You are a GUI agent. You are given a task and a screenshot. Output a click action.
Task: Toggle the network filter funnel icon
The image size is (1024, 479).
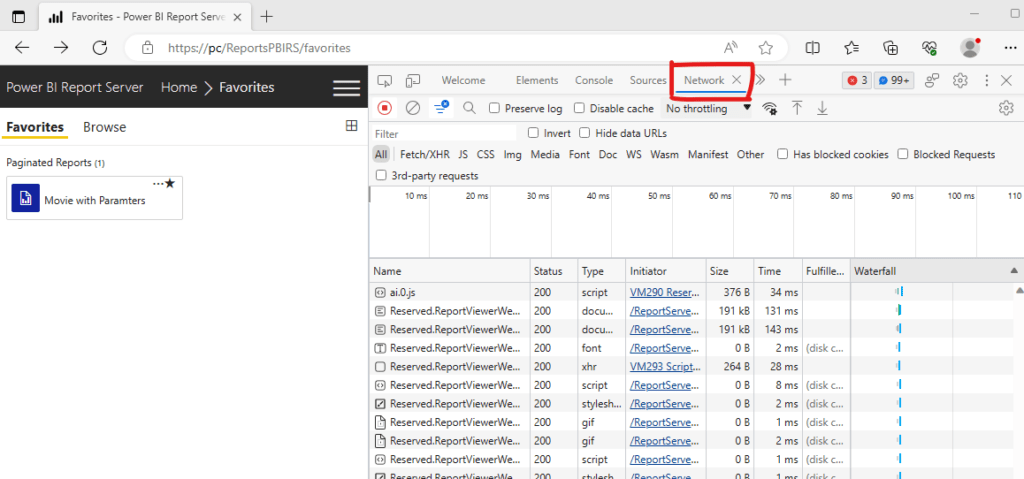tap(441, 108)
